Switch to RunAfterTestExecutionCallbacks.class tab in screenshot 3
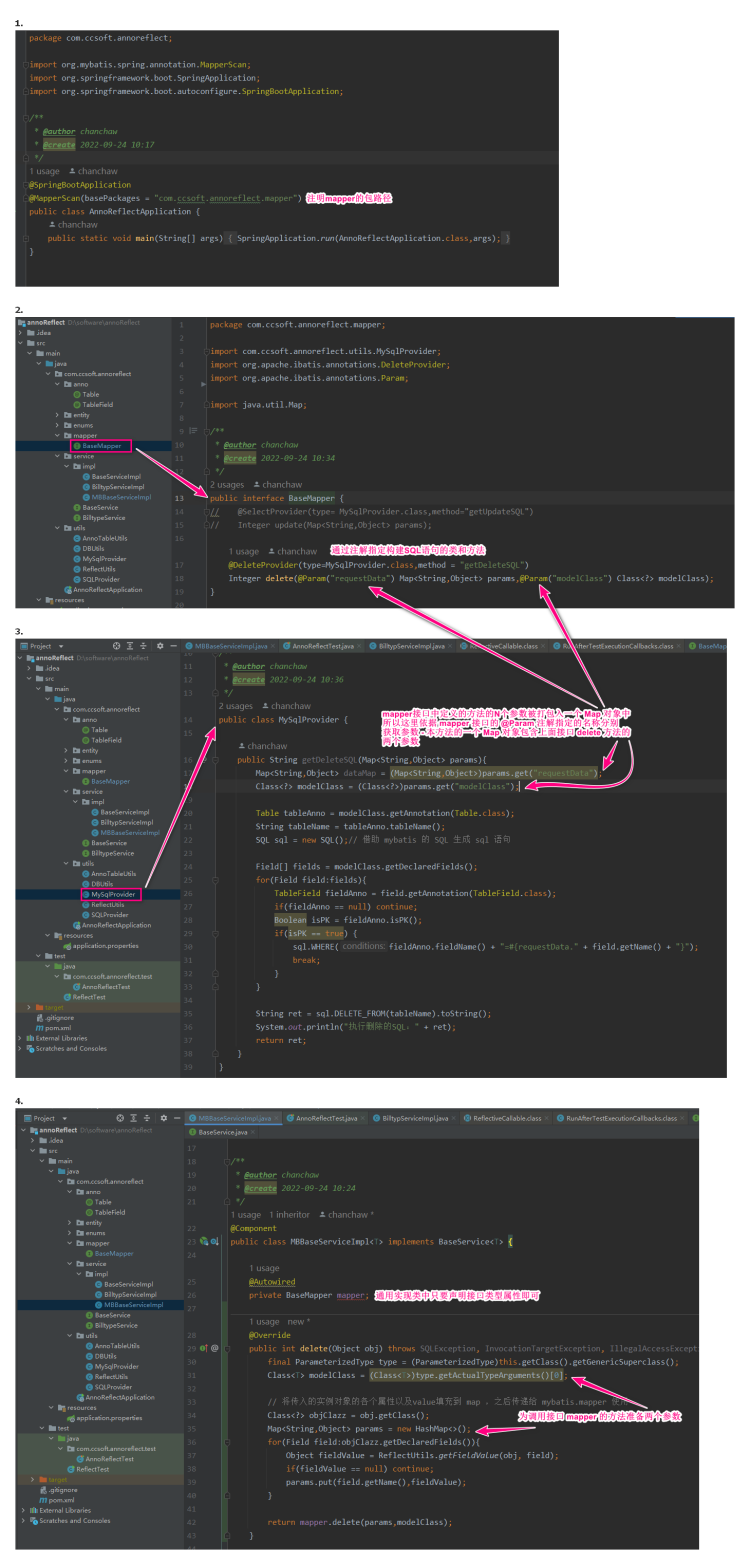The image size is (750, 1565). (x=617, y=645)
